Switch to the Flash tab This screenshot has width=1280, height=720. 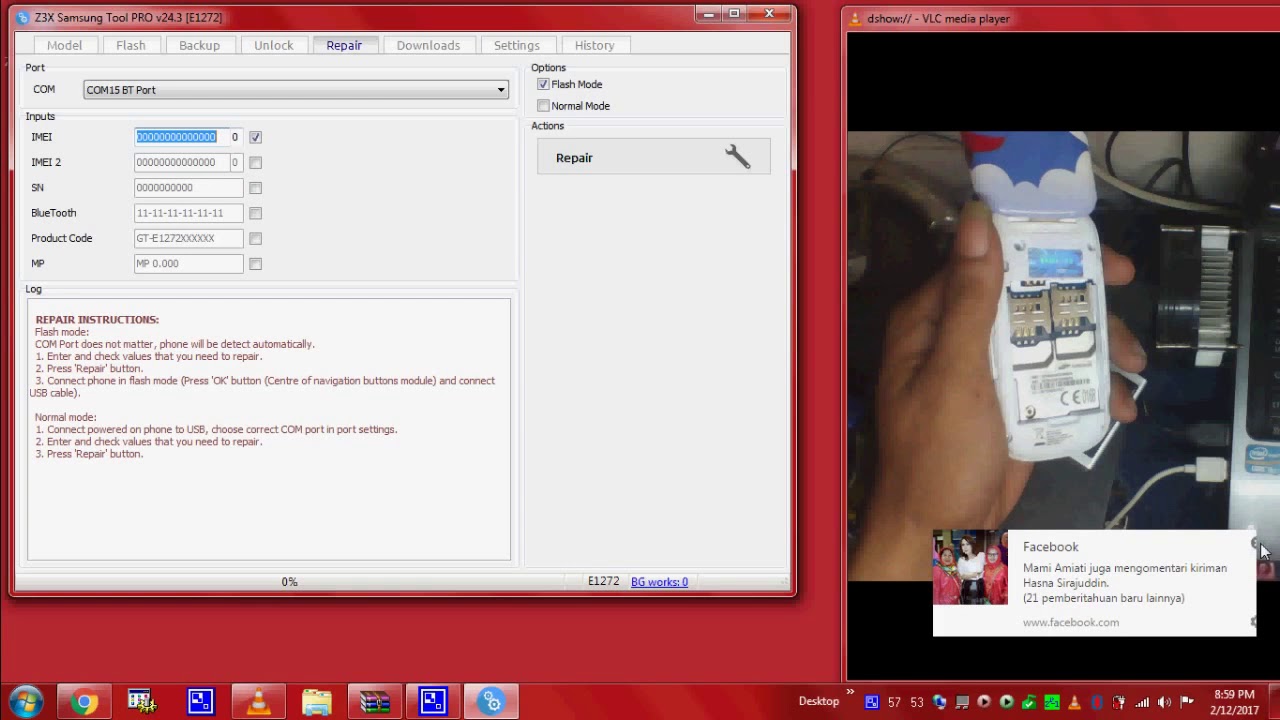click(x=131, y=45)
